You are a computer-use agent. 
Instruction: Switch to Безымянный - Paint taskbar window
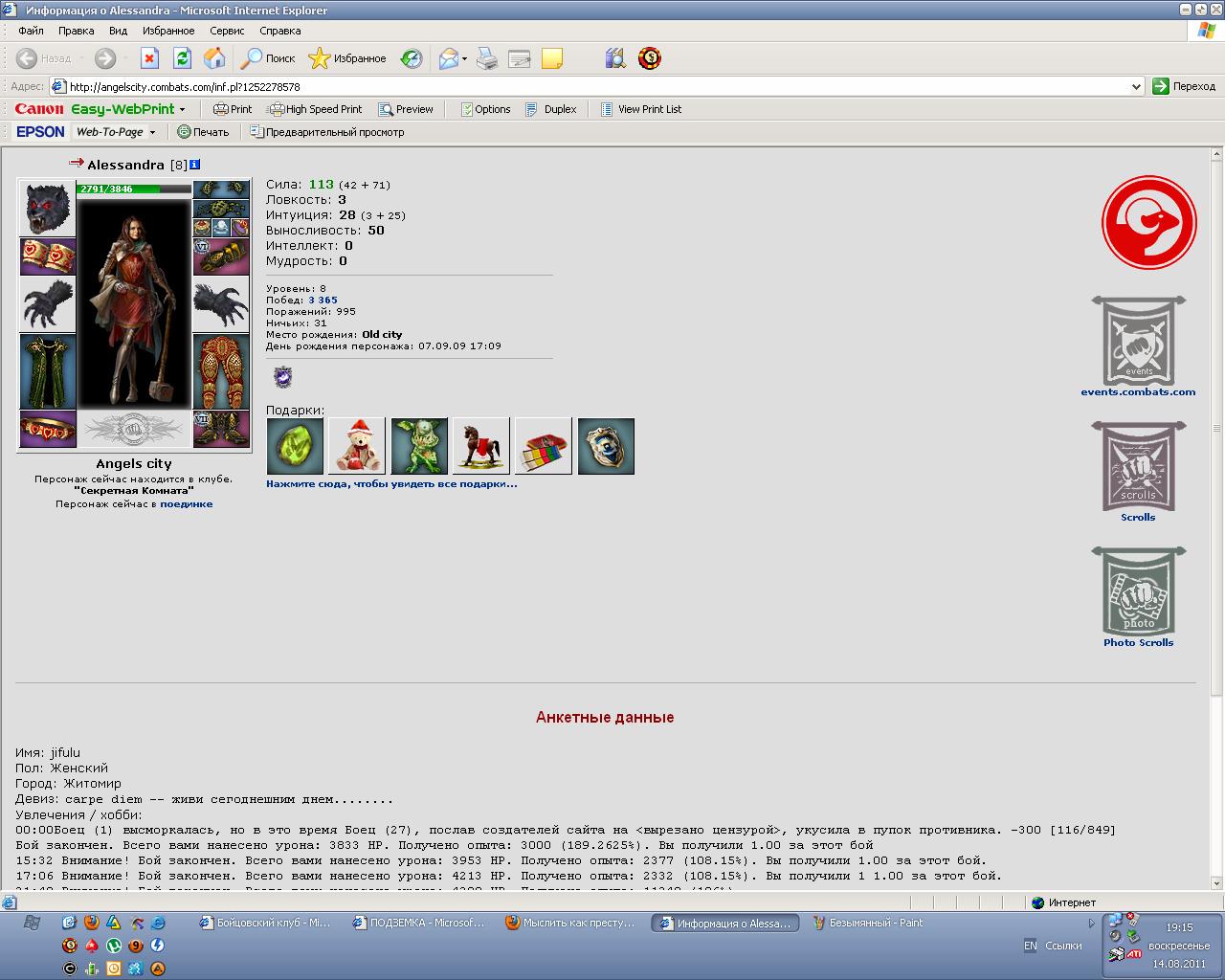(868, 923)
